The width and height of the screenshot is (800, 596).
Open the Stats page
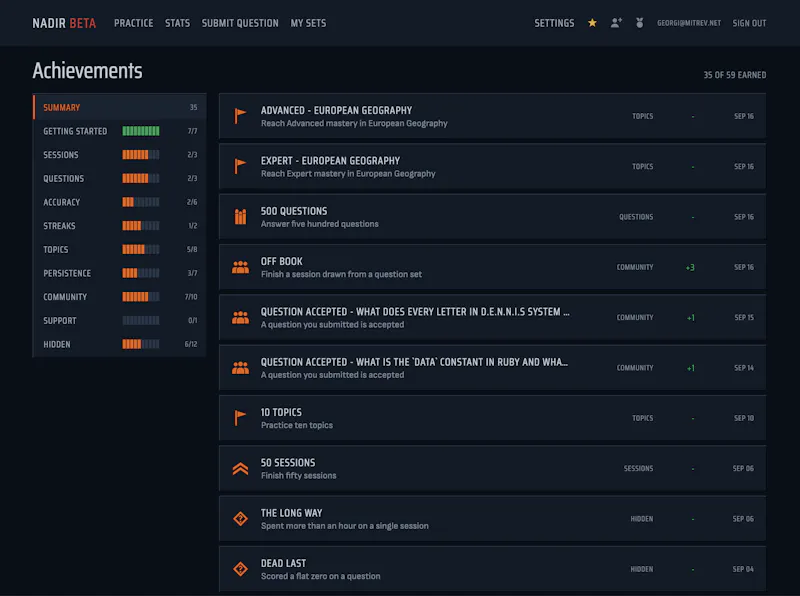178,23
